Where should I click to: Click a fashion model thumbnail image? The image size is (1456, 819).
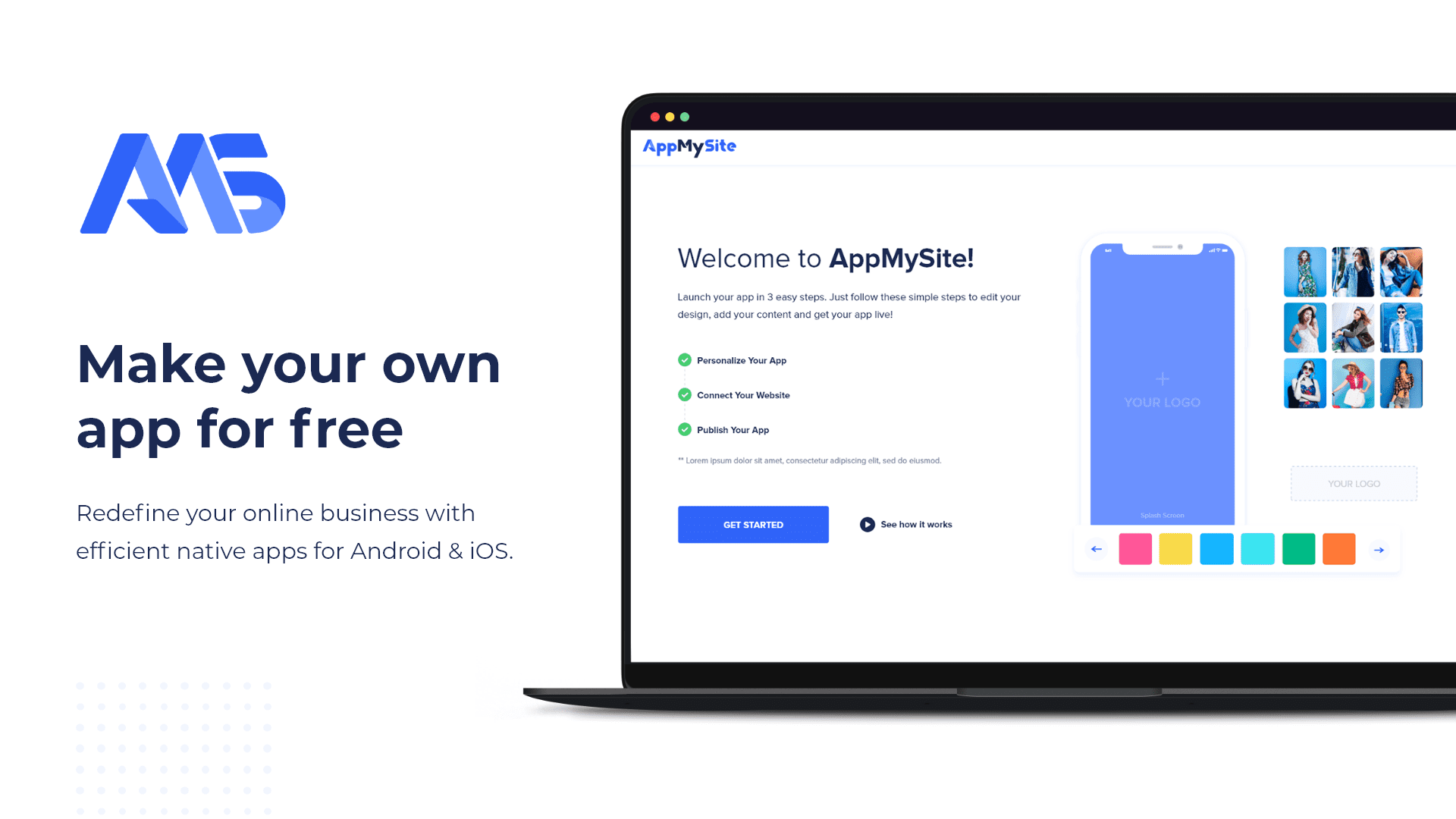click(x=1304, y=271)
